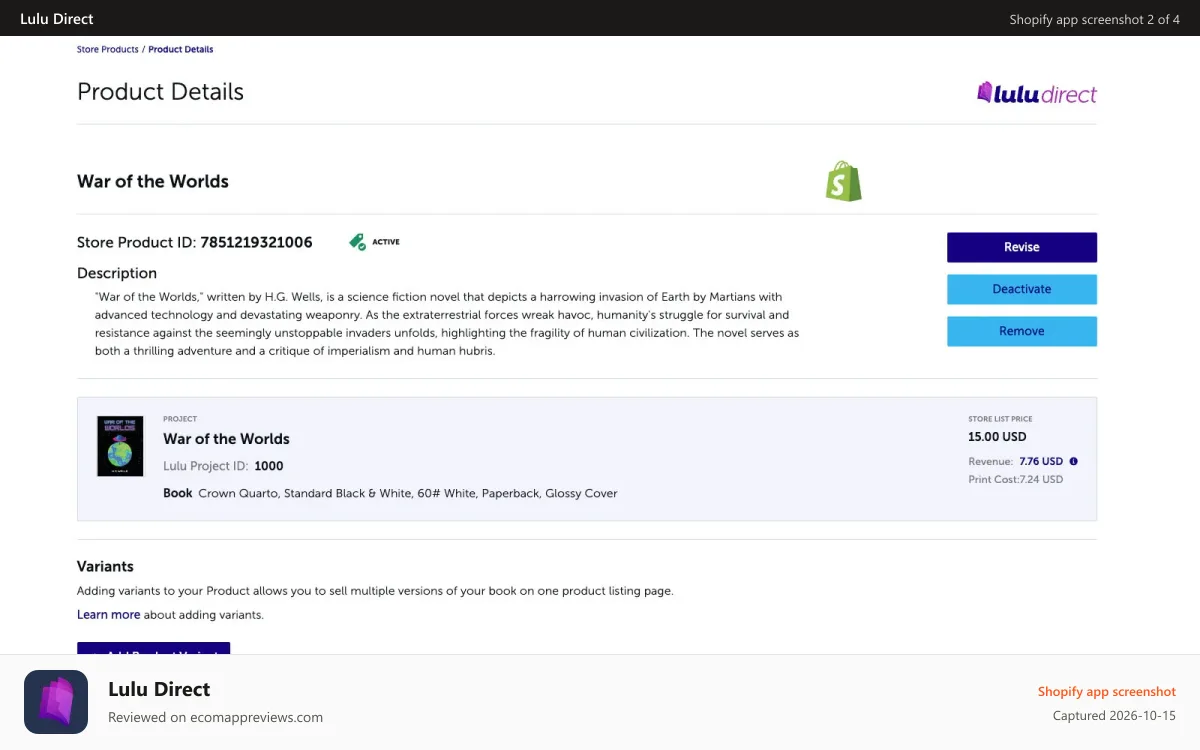1200x750 pixels.
Task: Click the Crown Quarto book specification text
Action: pyautogui.click(x=408, y=493)
